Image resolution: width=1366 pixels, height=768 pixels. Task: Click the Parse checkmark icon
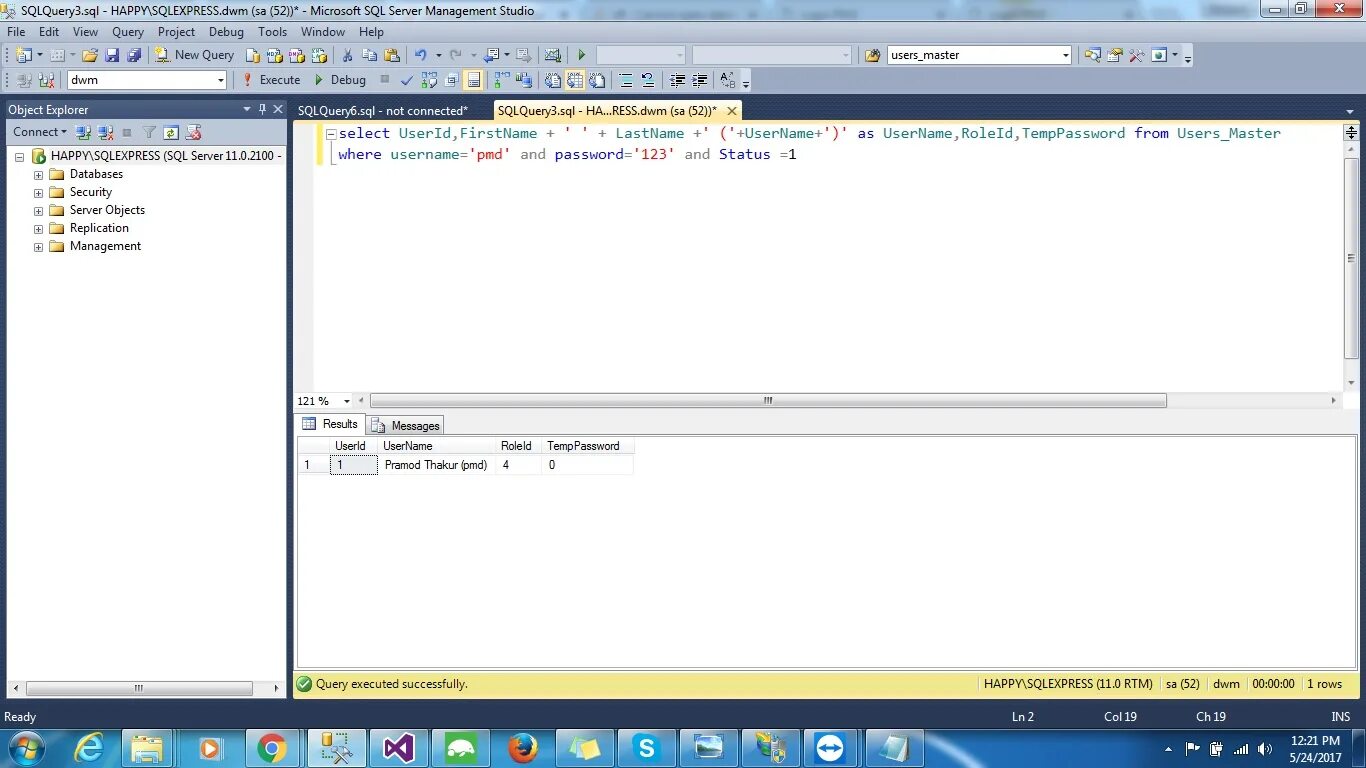pos(407,80)
